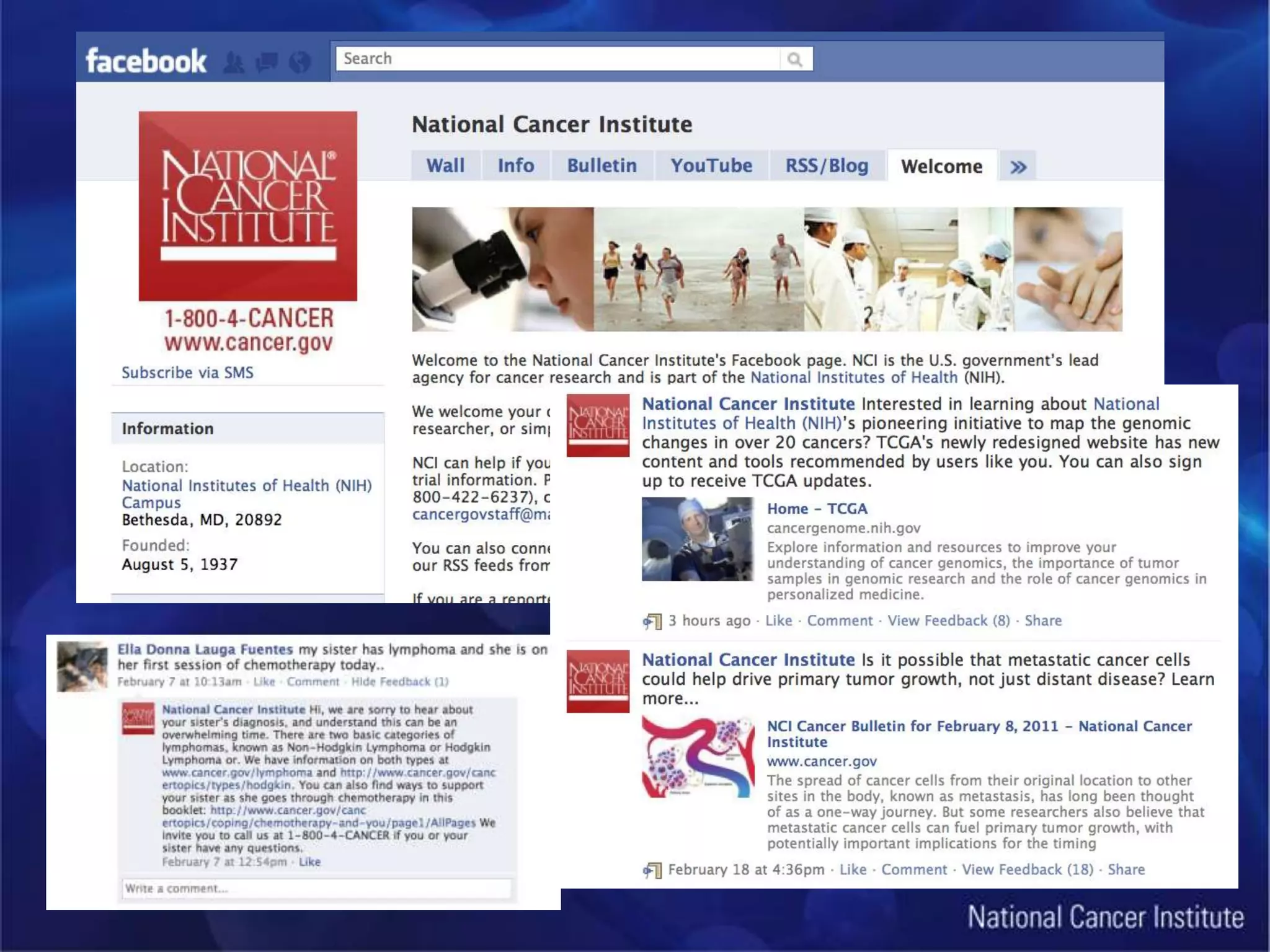Click NCI avatar beside TCGA post
Image resolution: width=1270 pixels, height=952 pixels.
click(598, 425)
